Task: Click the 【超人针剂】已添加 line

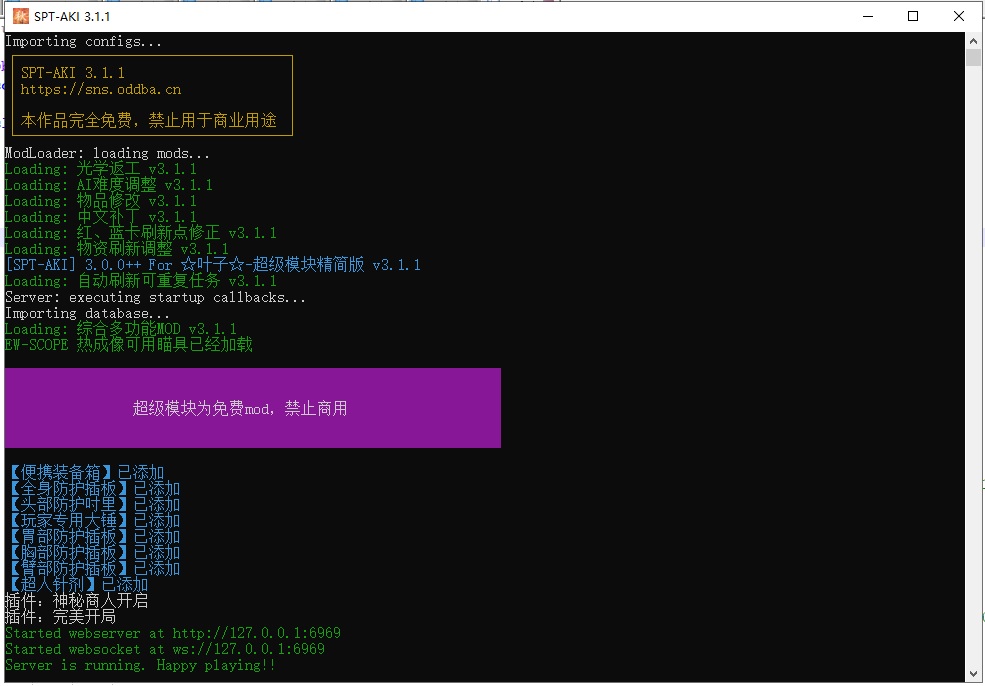Action: [x=76, y=585]
